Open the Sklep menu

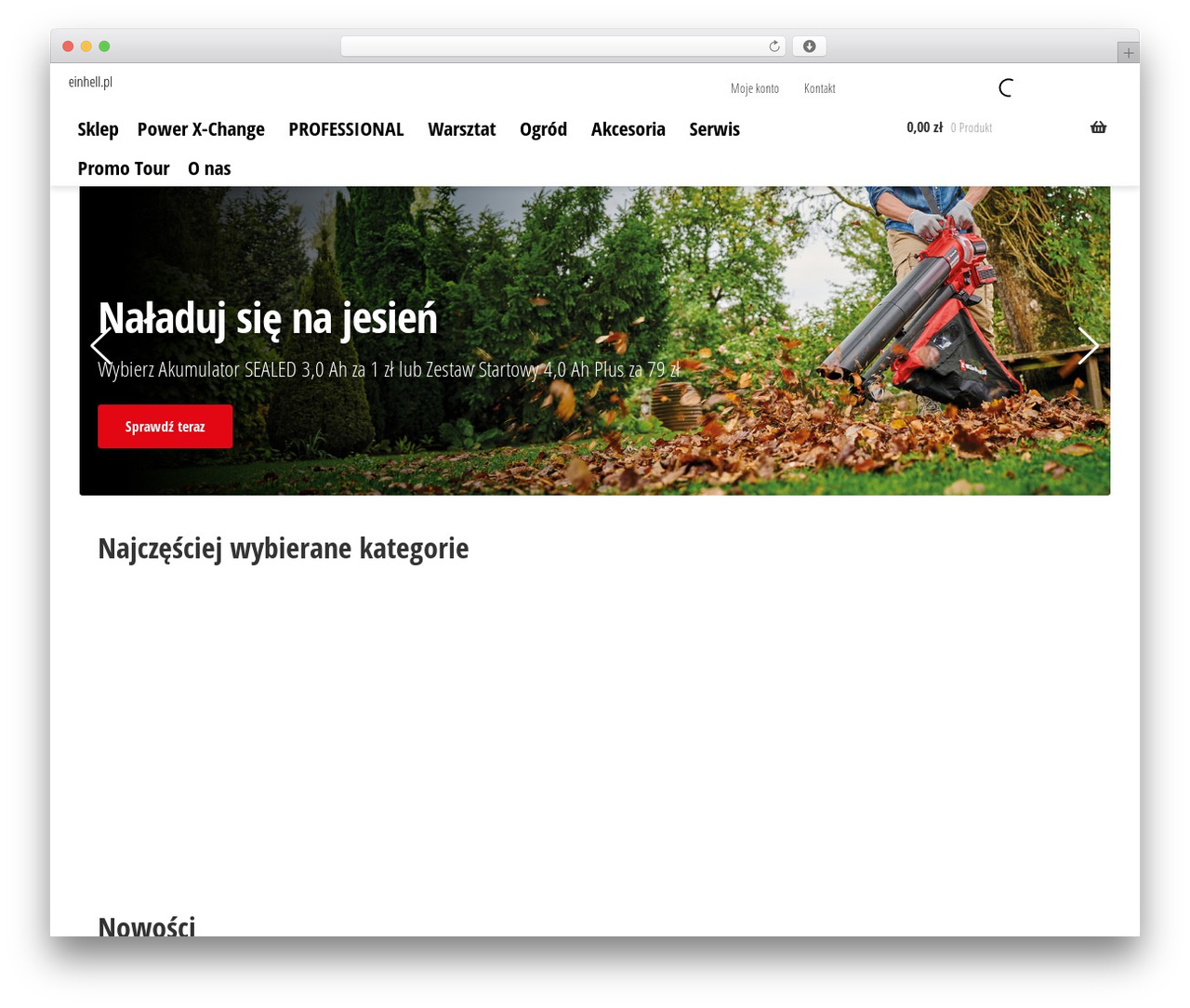click(x=98, y=129)
